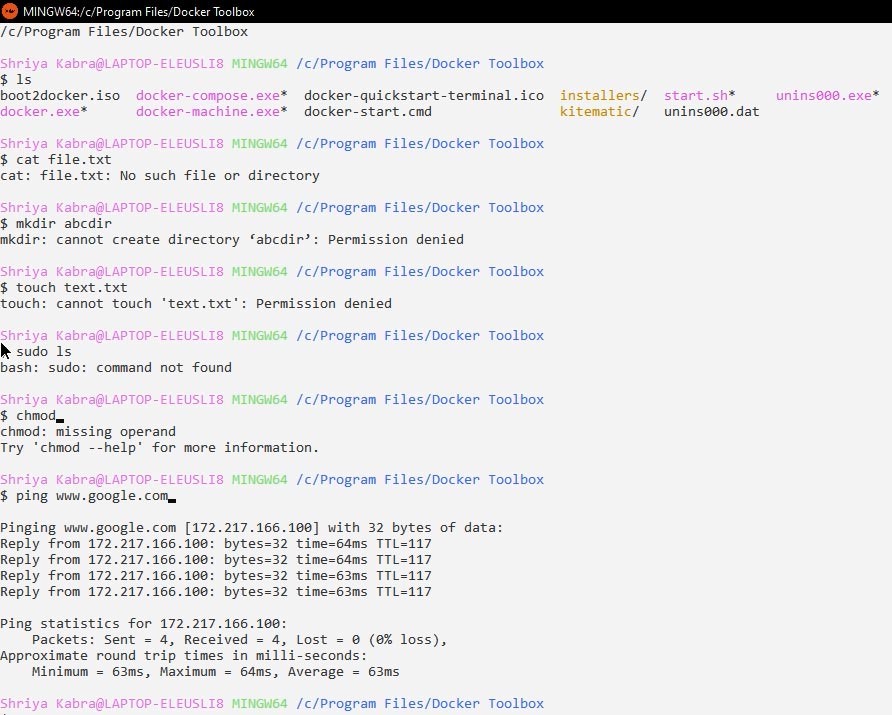Click docker-quickstart-terminal.ico in the listing
Viewport: 892px width, 715px height.
(x=424, y=96)
